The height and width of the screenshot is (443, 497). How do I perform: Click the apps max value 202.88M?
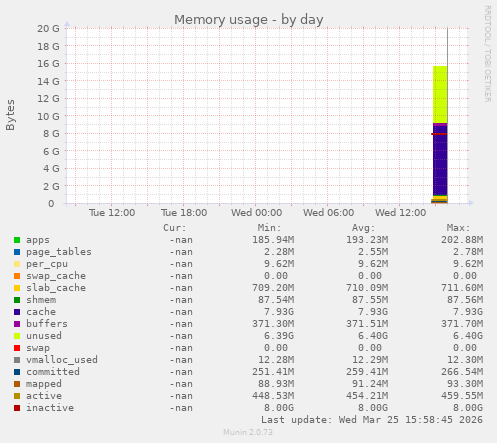coord(462,240)
